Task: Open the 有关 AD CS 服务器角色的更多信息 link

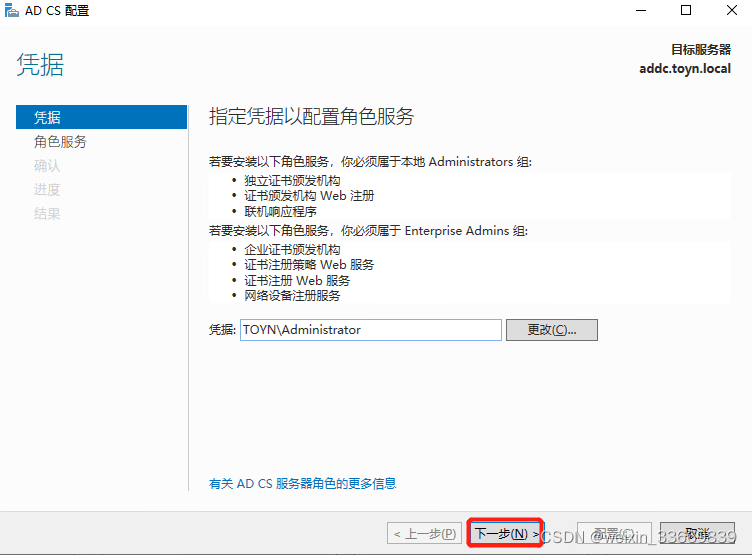Action: click(303, 483)
